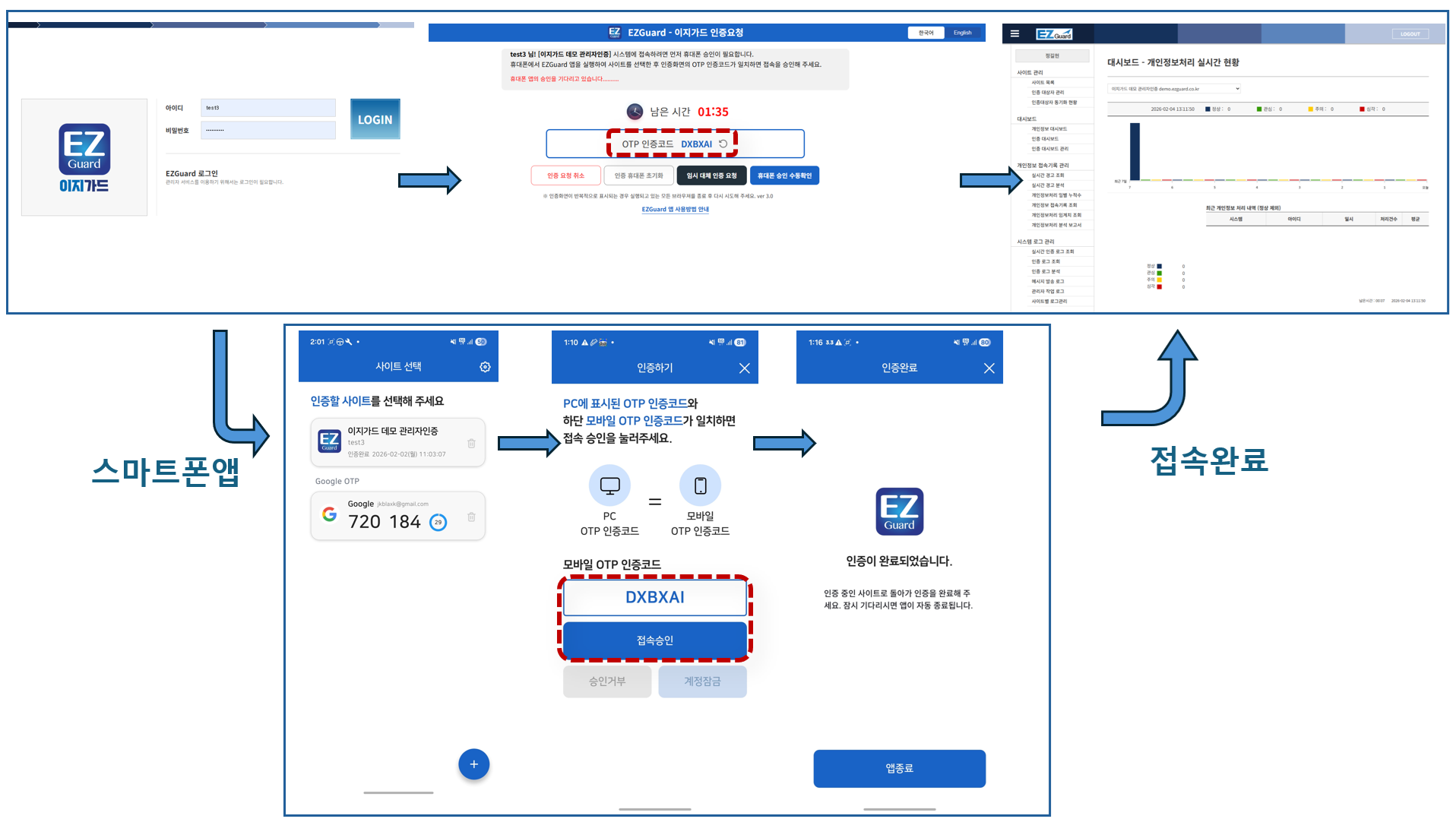Image resolution: width=1456 pixels, height=822 pixels.
Task: Click the dark blue bar in chart
Action: (1135, 152)
